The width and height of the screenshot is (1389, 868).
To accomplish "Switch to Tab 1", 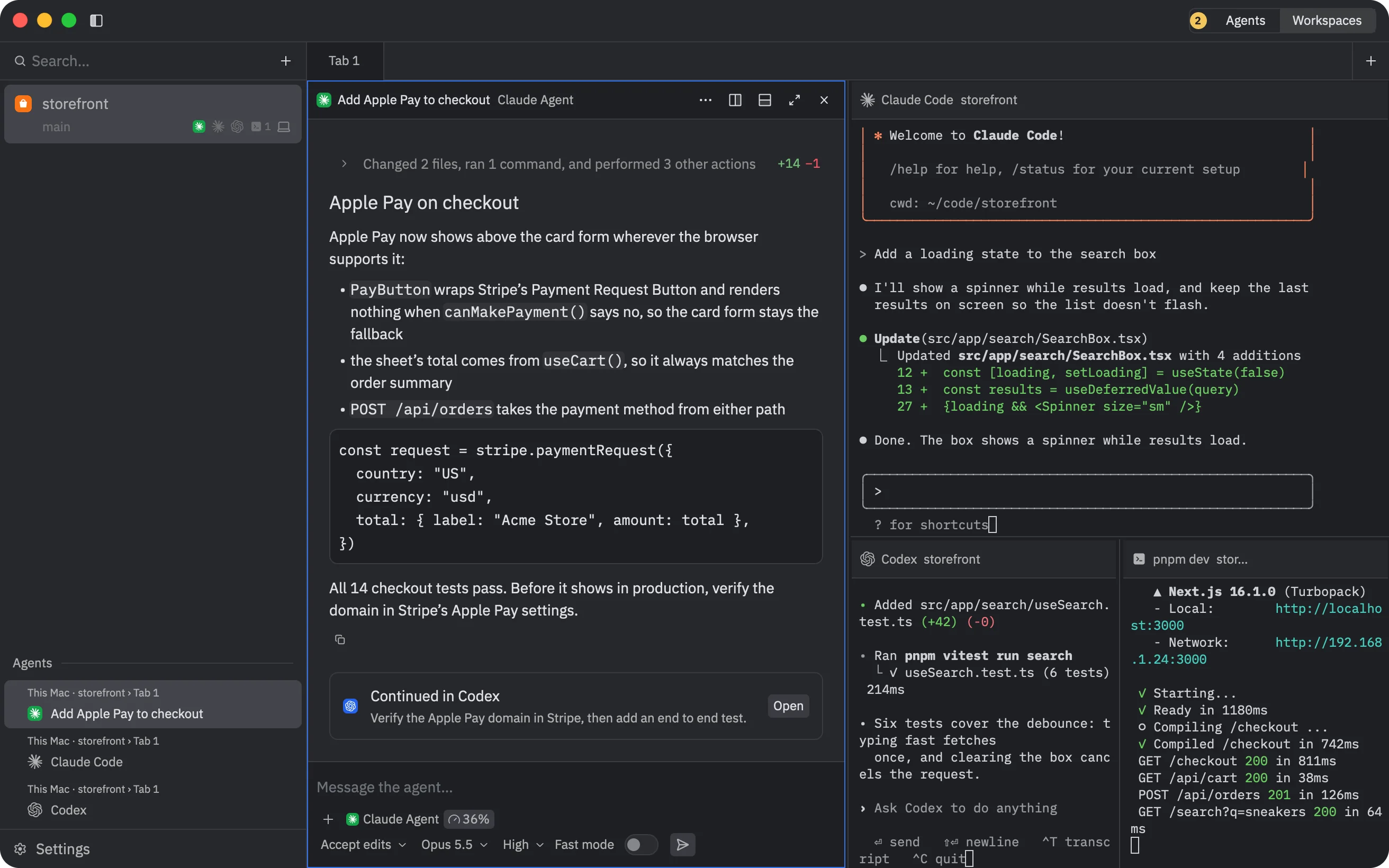I will click(345, 61).
